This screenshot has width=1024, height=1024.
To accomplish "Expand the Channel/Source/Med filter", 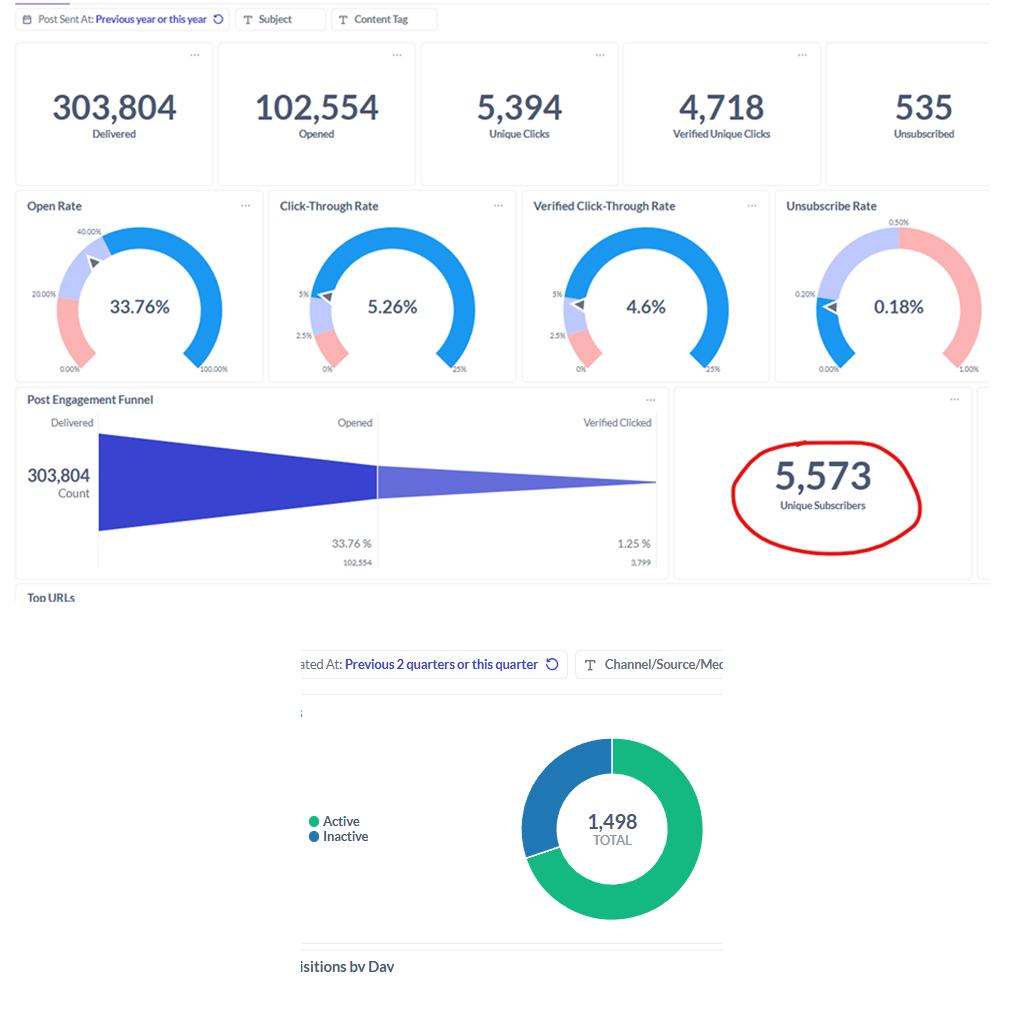I will point(652,664).
